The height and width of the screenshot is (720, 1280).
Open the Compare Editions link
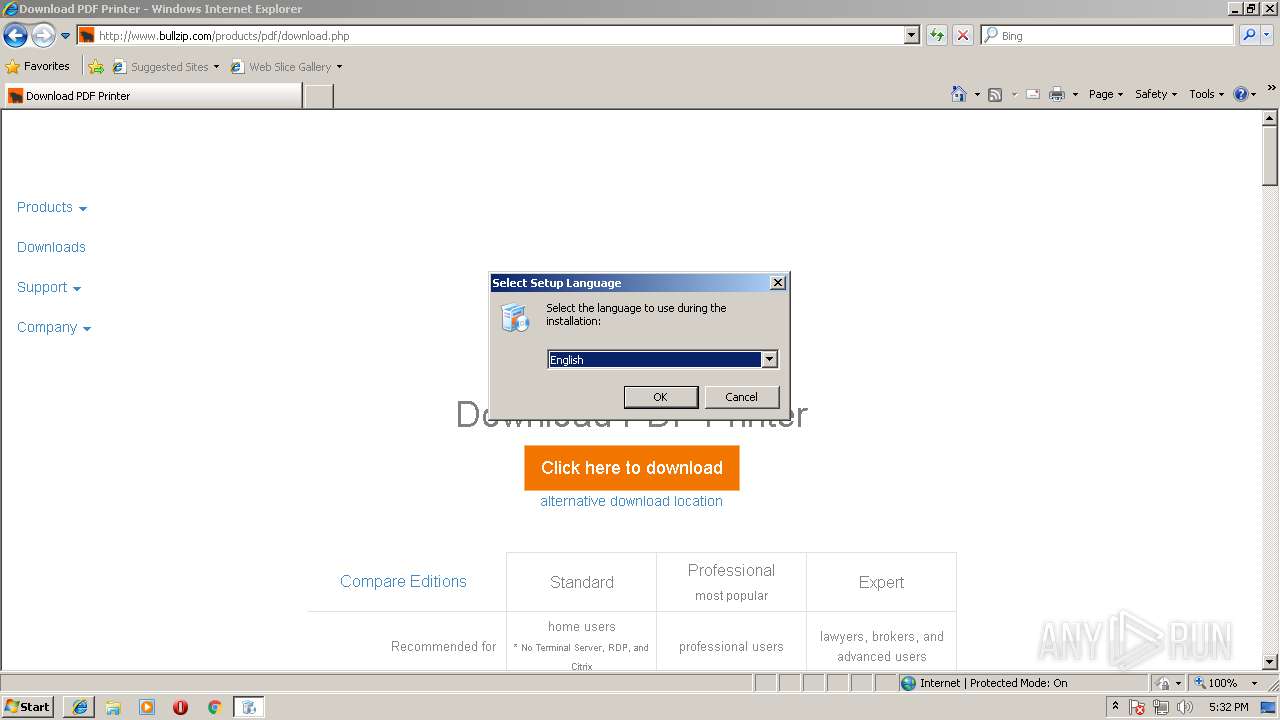(403, 581)
